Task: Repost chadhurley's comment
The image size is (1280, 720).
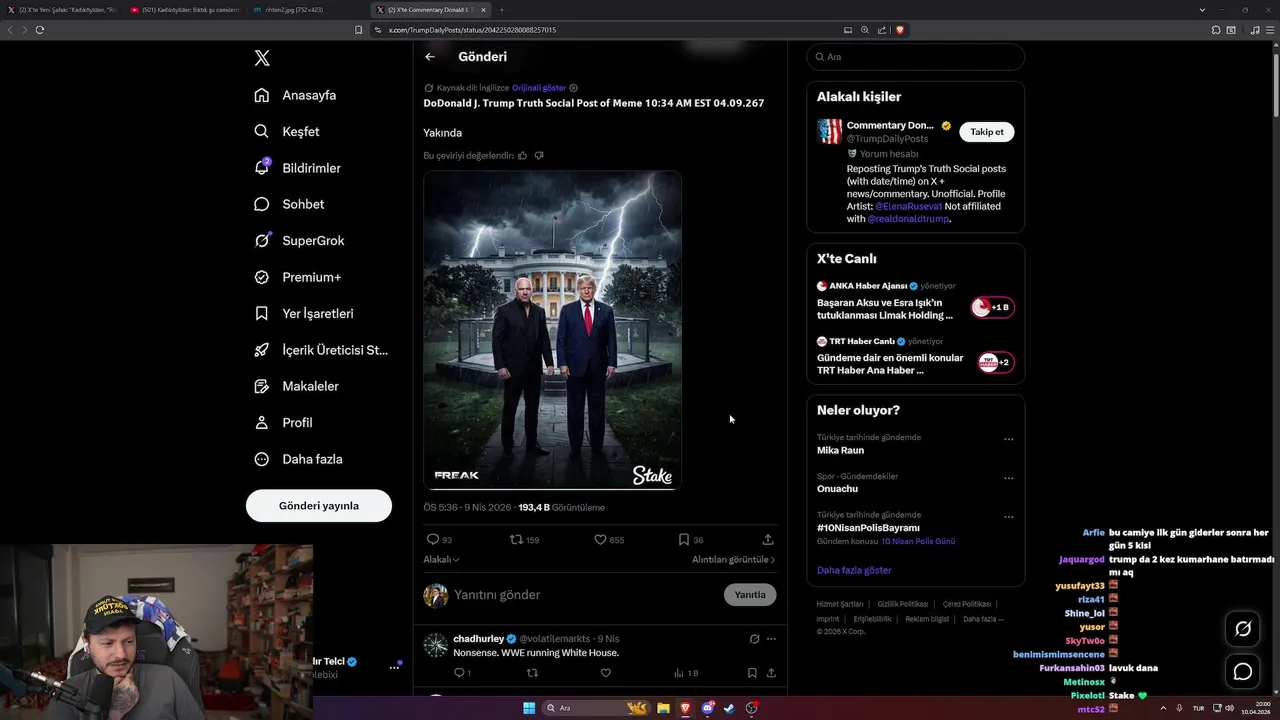Action: [532, 673]
